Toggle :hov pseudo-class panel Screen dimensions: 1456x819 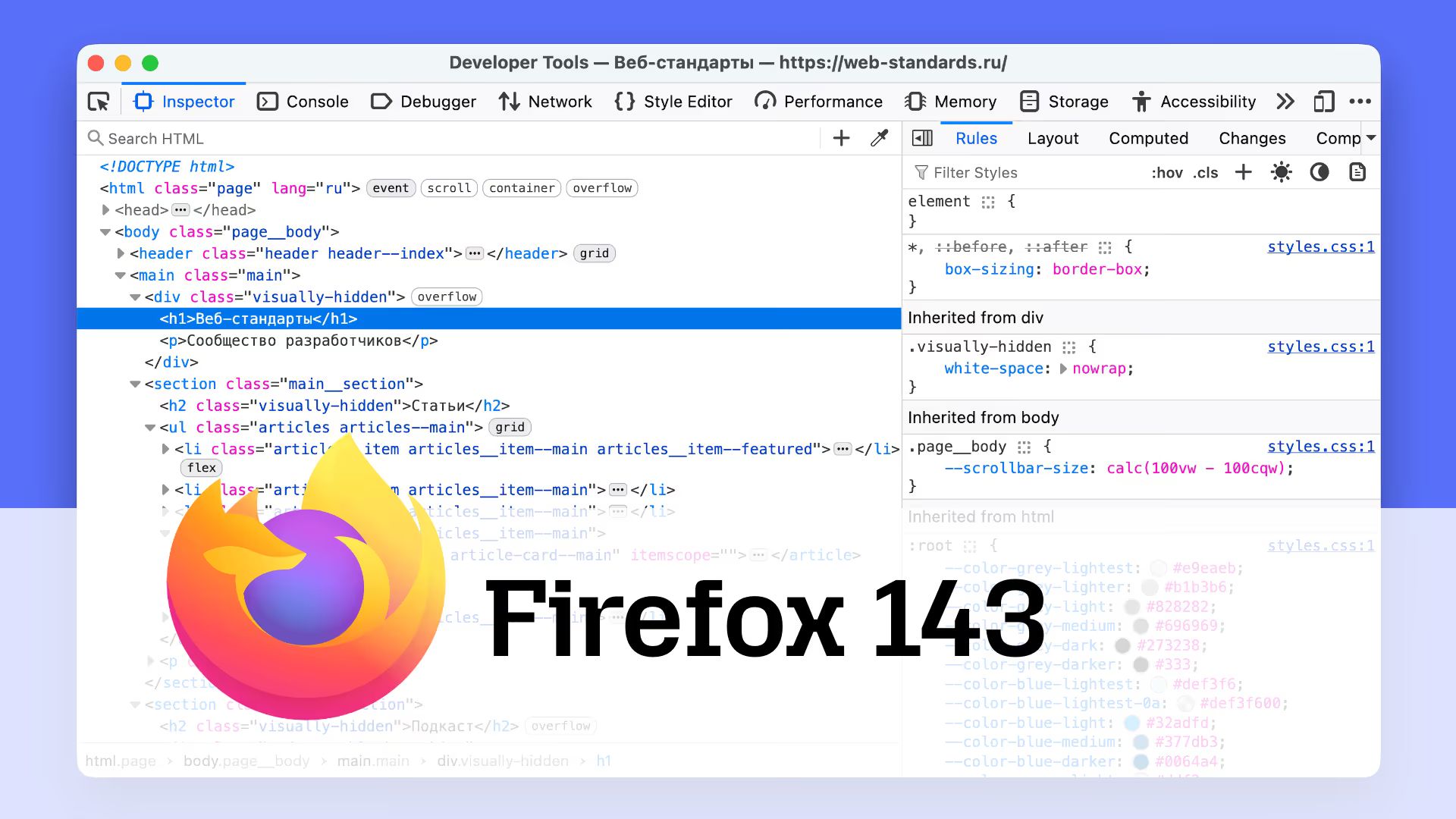click(1168, 172)
